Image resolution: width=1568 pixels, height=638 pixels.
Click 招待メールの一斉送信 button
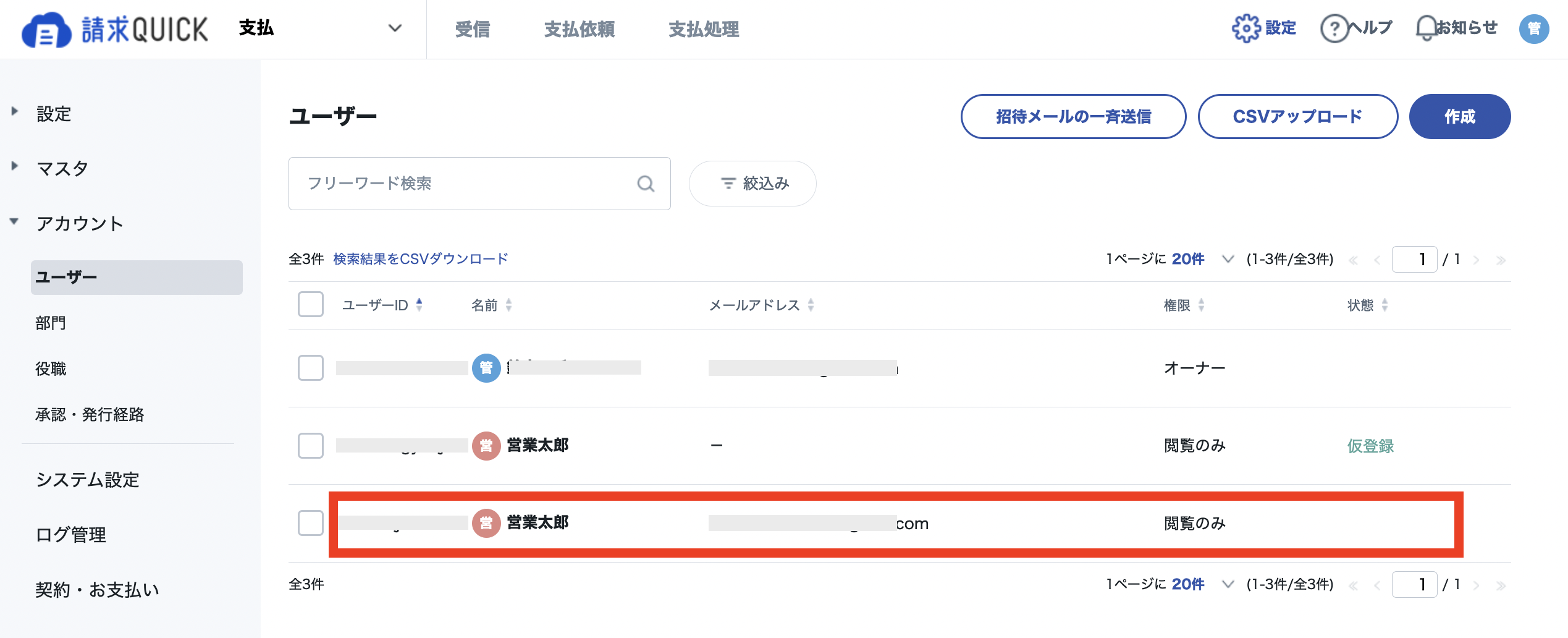tap(1074, 116)
